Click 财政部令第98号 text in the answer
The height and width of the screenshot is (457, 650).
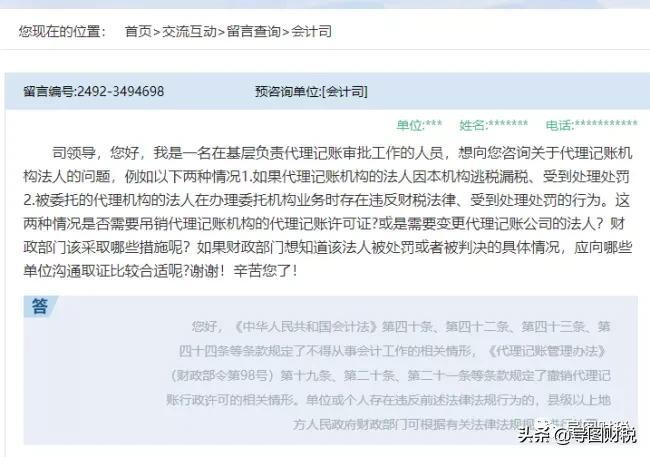[x=223, y=376]
